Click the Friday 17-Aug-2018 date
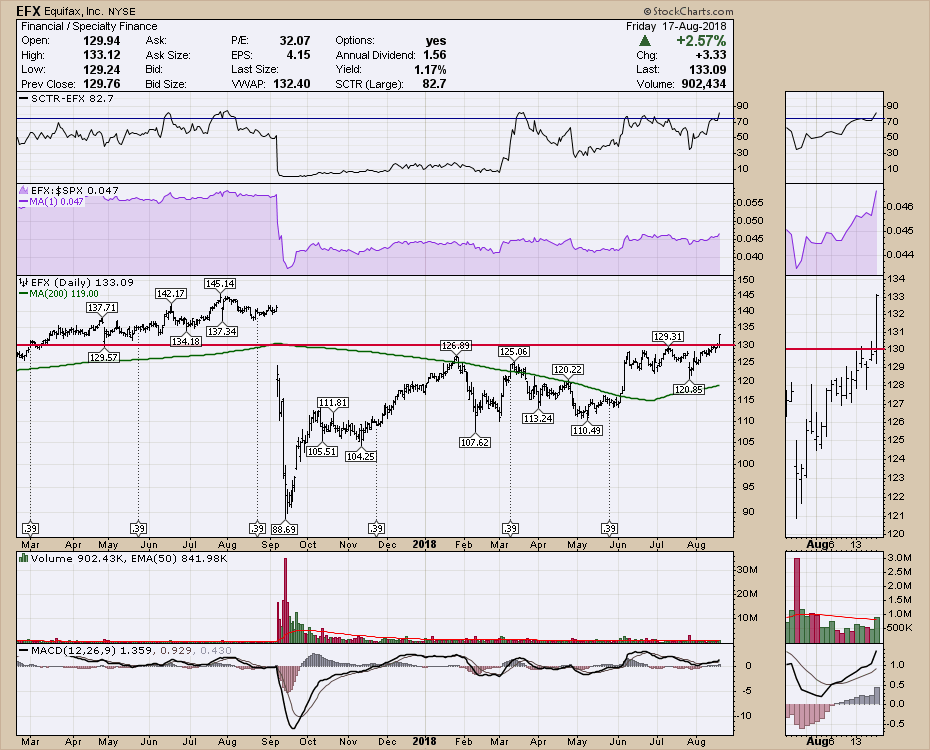The image size is (930, 750). 676,26
